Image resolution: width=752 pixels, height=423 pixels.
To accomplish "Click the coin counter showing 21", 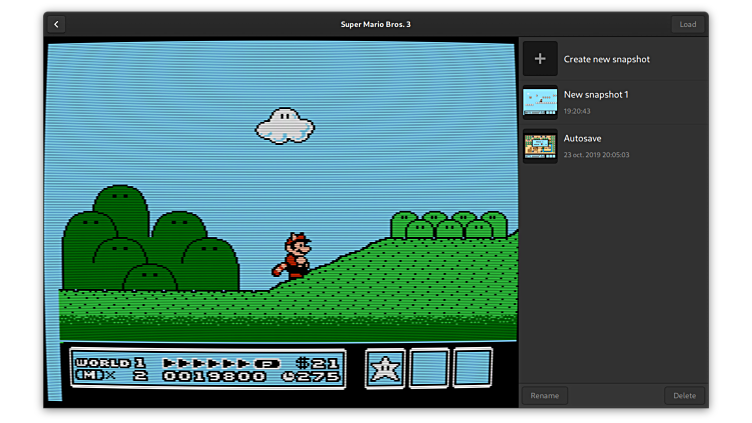I will coord(318,362).
